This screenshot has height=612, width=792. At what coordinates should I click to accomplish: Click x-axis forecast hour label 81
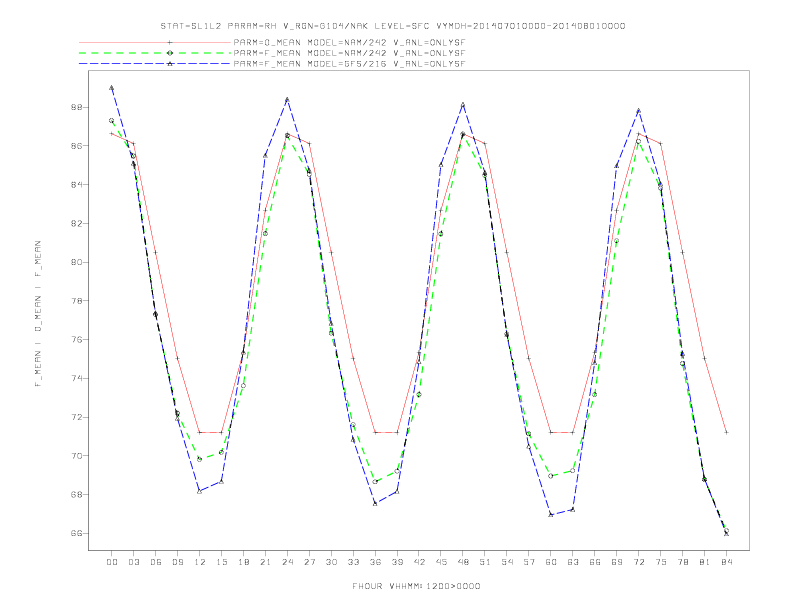tap(705, 562)
